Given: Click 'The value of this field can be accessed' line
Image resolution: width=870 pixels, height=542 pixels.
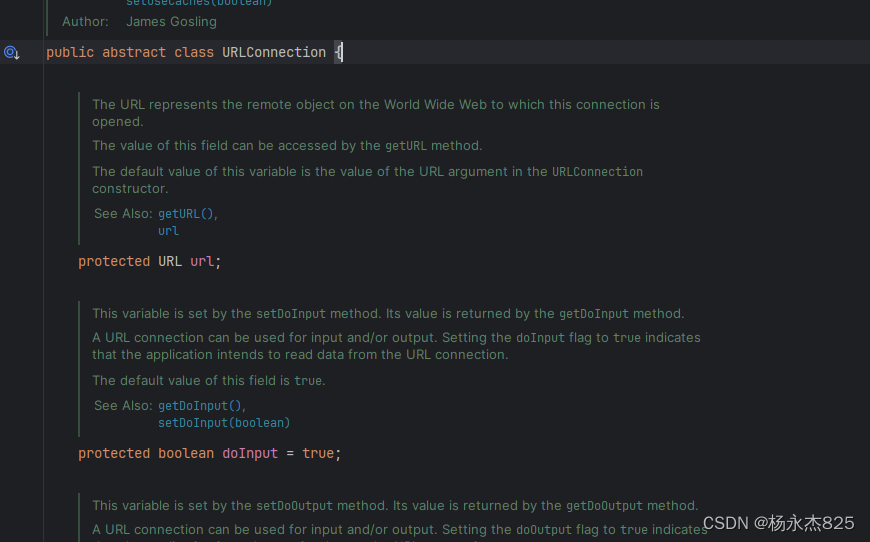Looking at the screenshot, I should tap(287, 145).
